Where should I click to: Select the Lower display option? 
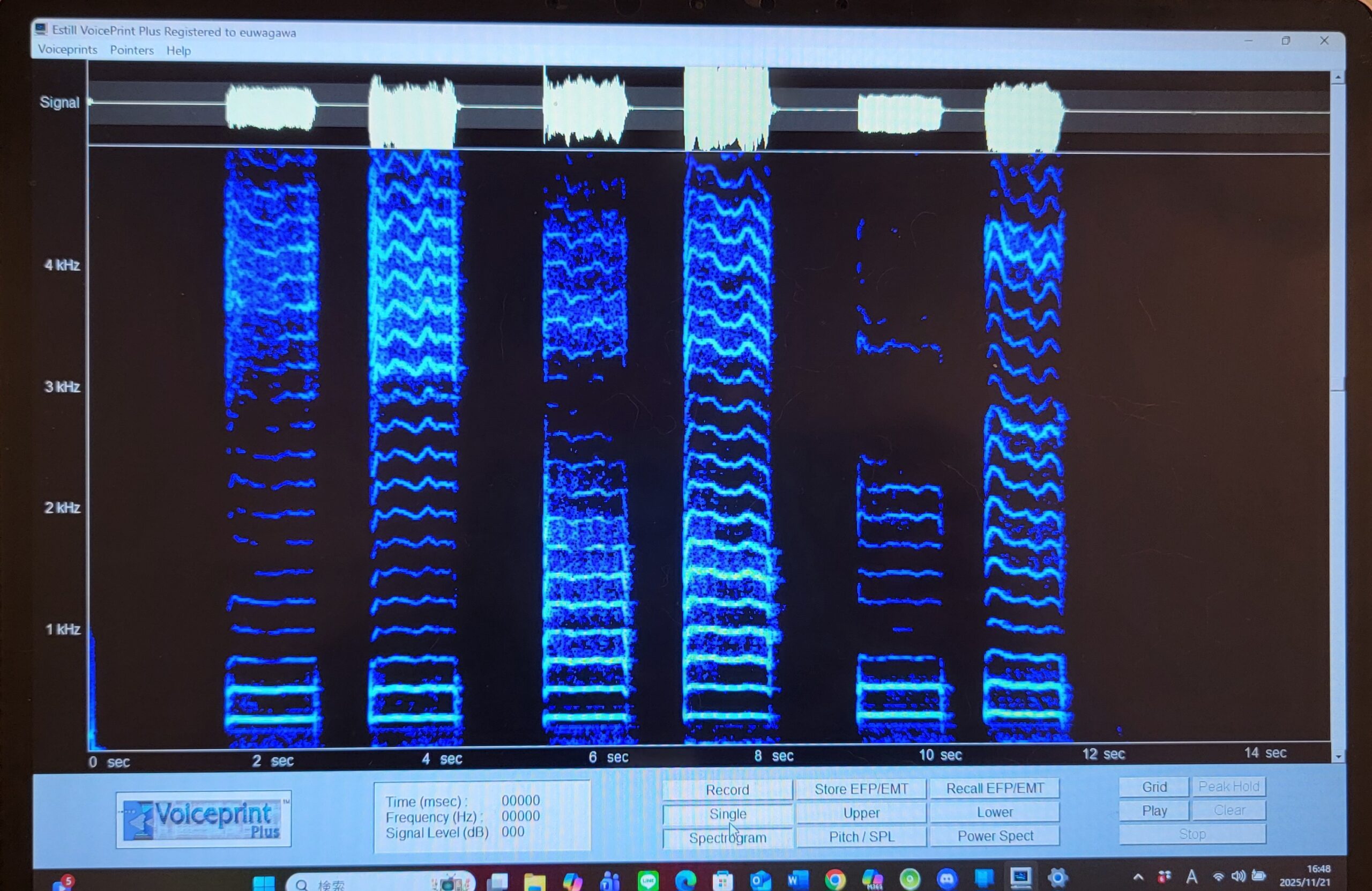[x=994, y=812]
